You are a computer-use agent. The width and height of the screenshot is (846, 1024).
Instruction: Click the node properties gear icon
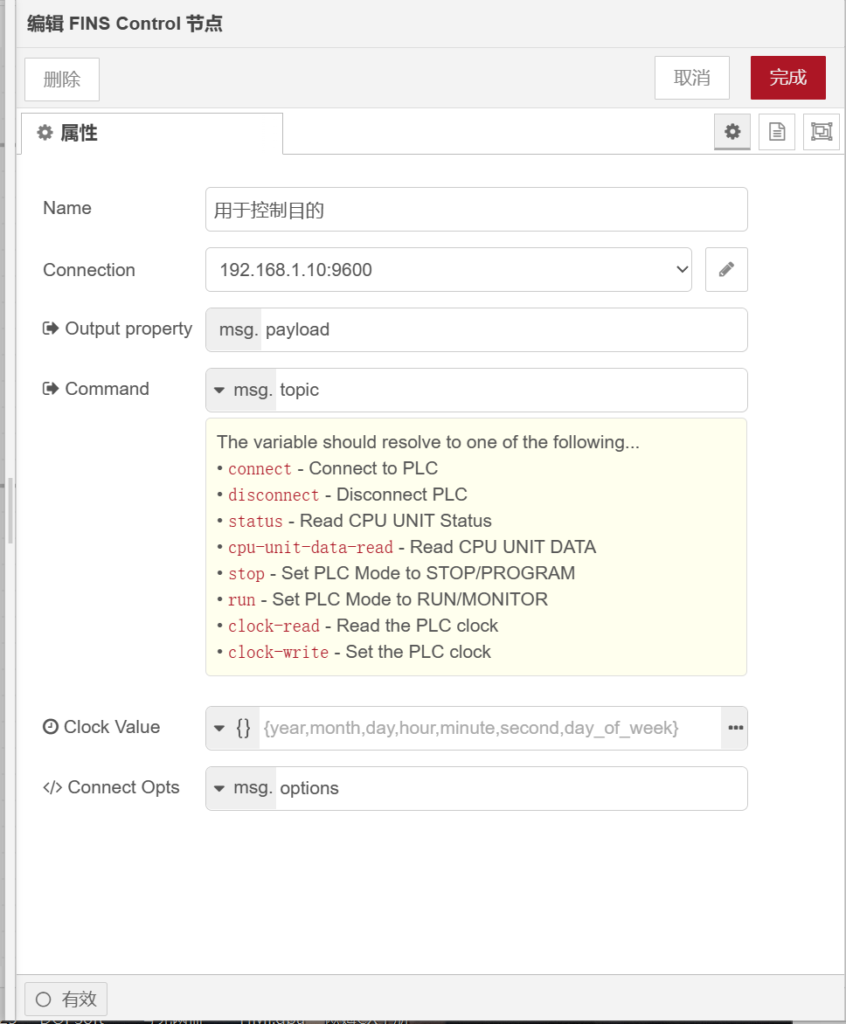(732, 132)
